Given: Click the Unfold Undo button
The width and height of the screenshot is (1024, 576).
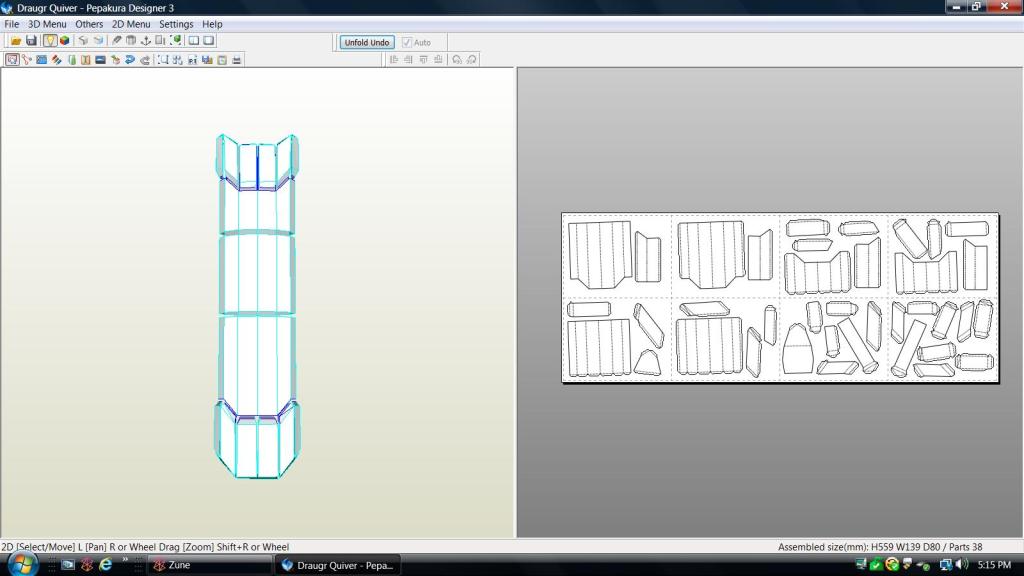Looking at the screenshot, I should (367, 42).
